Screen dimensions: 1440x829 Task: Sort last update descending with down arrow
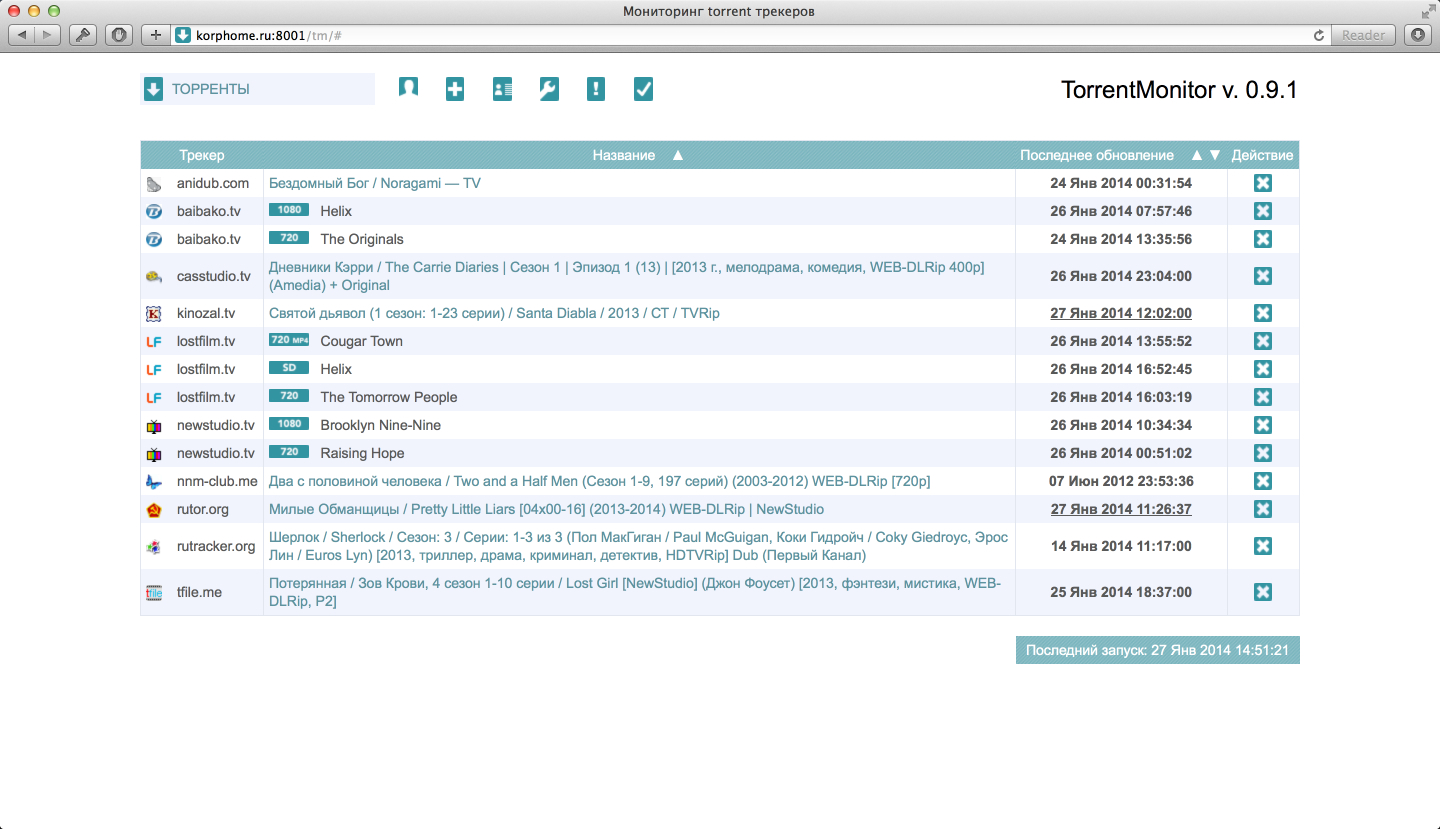click(x=1215, y=155)
